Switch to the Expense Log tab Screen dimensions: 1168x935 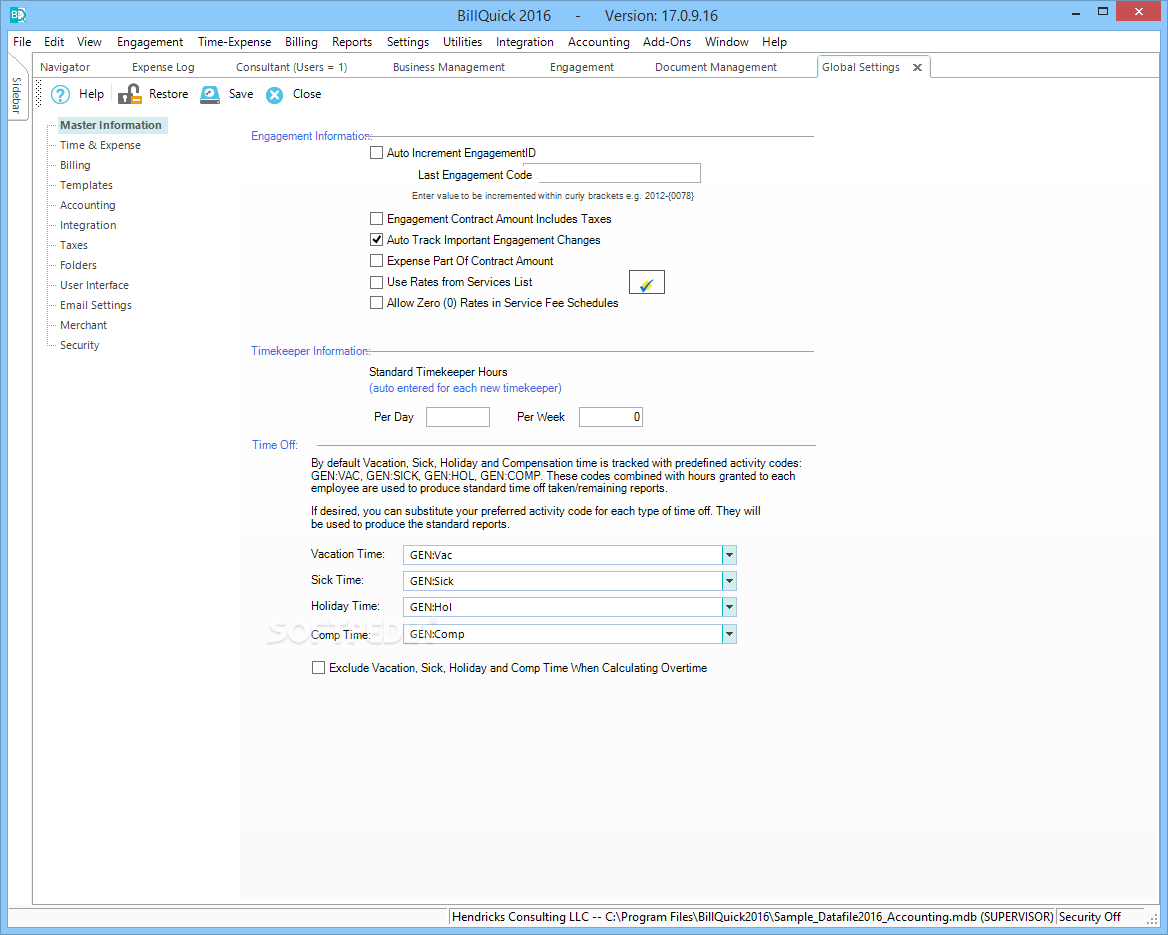coord(163,67)
